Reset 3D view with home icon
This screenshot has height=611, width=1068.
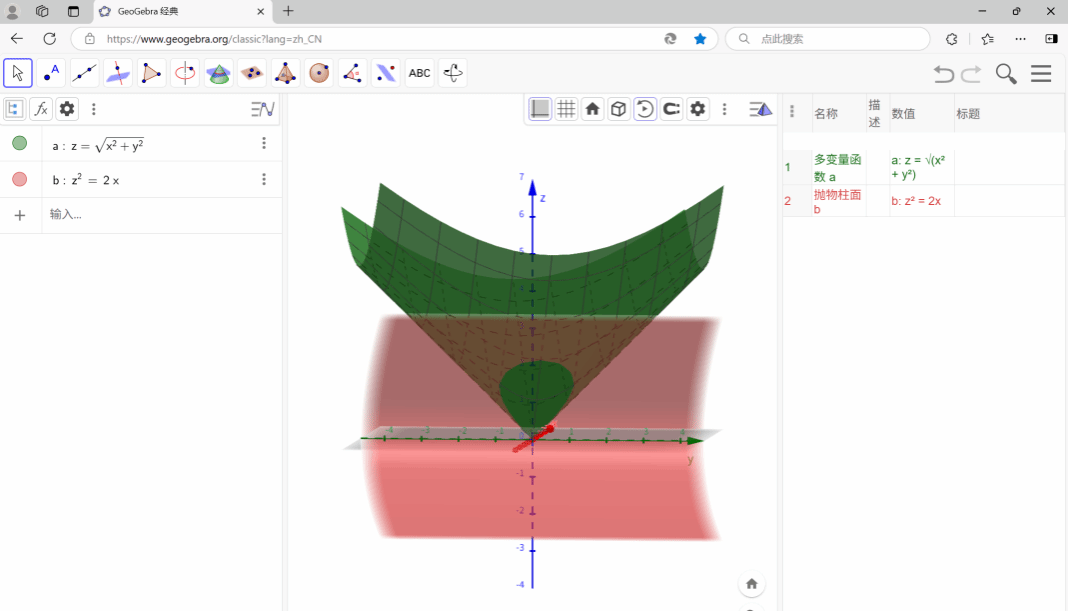pyautogui.click(x=593, y=109)
